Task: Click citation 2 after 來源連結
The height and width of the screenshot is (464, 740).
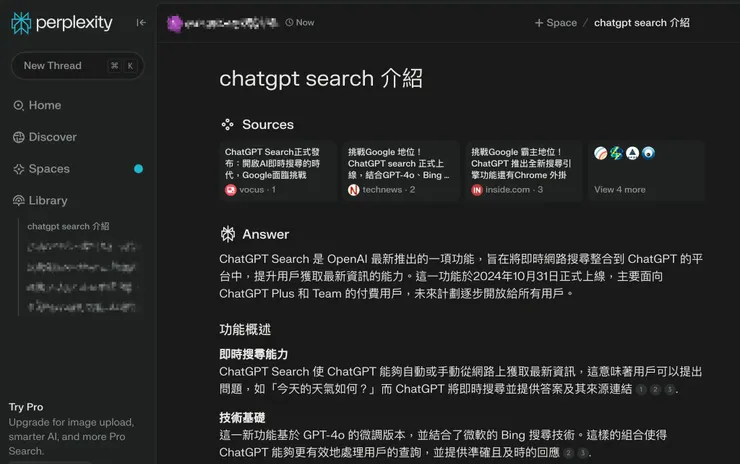Action: click(x=655, y=389)
